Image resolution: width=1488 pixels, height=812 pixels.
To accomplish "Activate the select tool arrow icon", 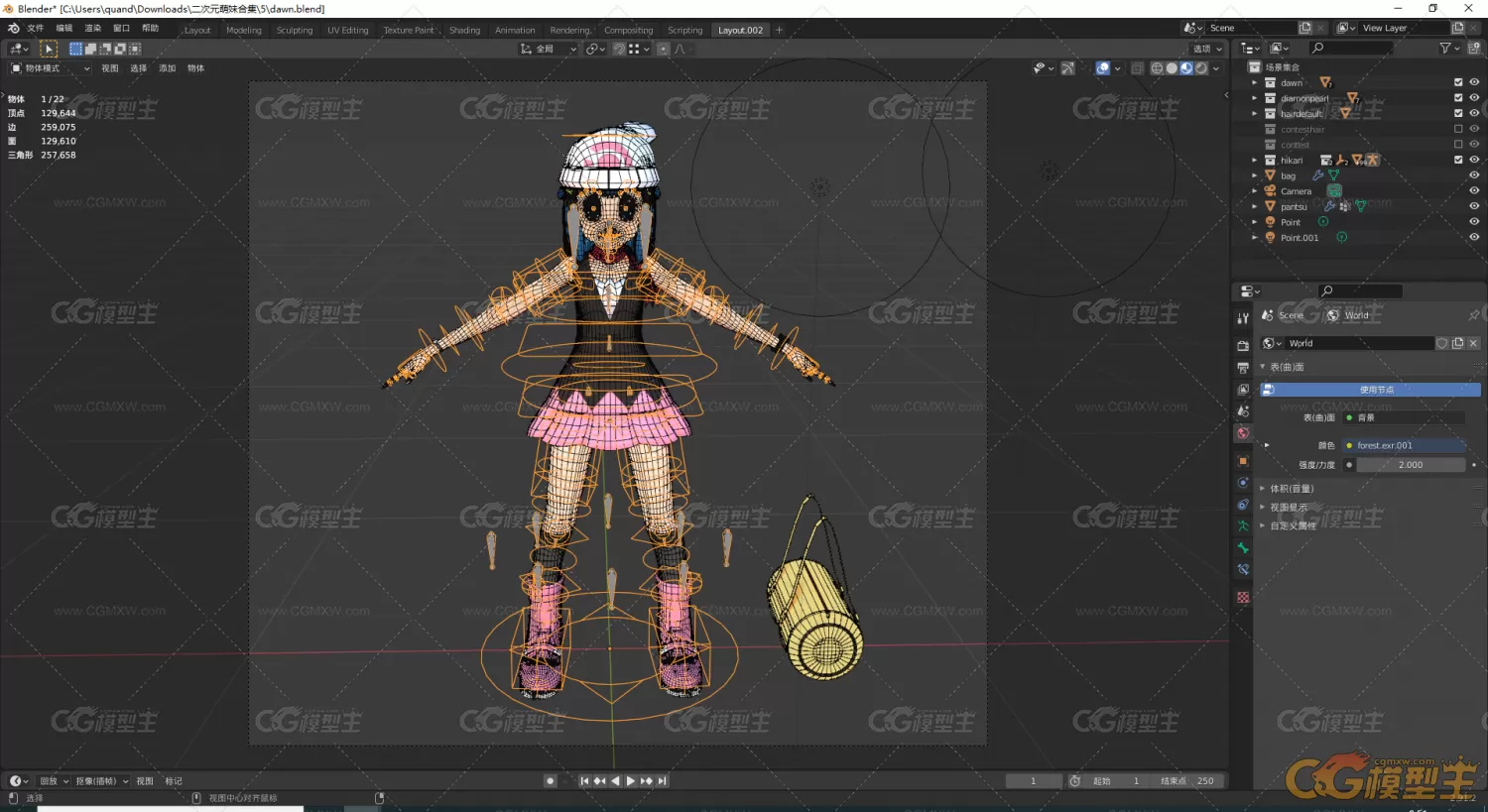I will 49,49.
